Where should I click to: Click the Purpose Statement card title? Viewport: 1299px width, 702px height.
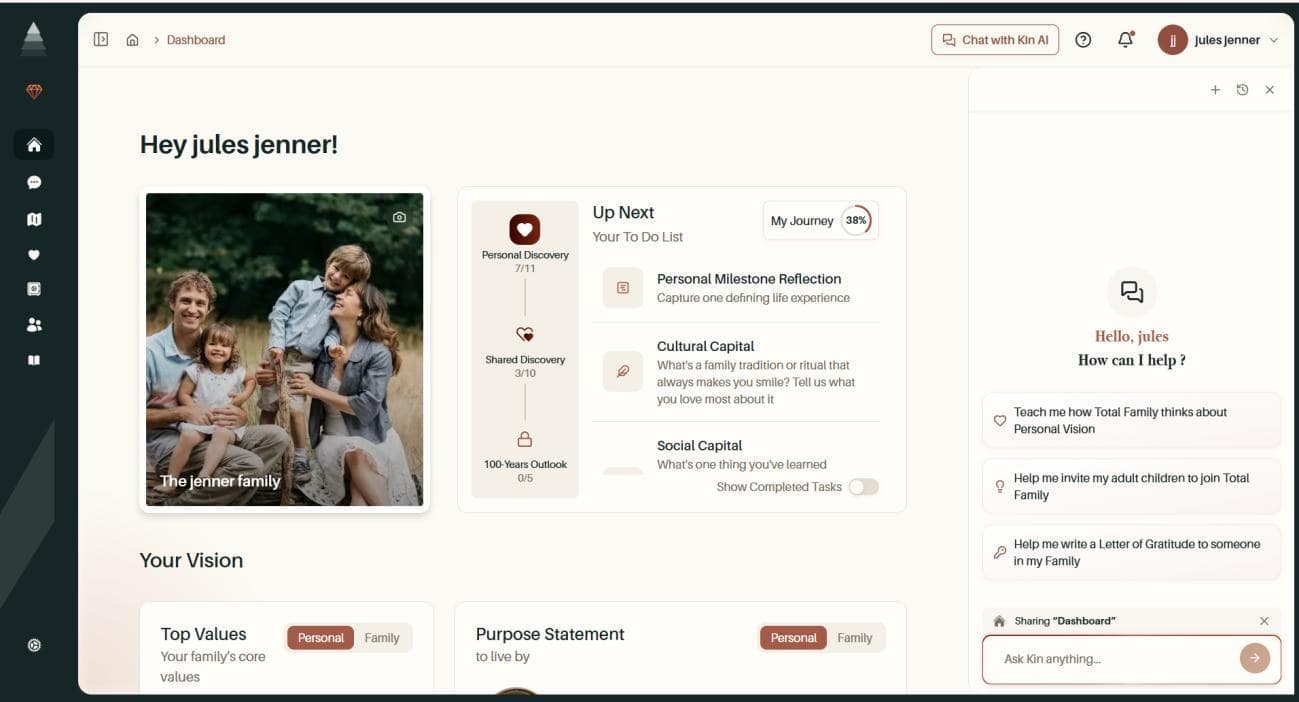(x=550, y=634)
